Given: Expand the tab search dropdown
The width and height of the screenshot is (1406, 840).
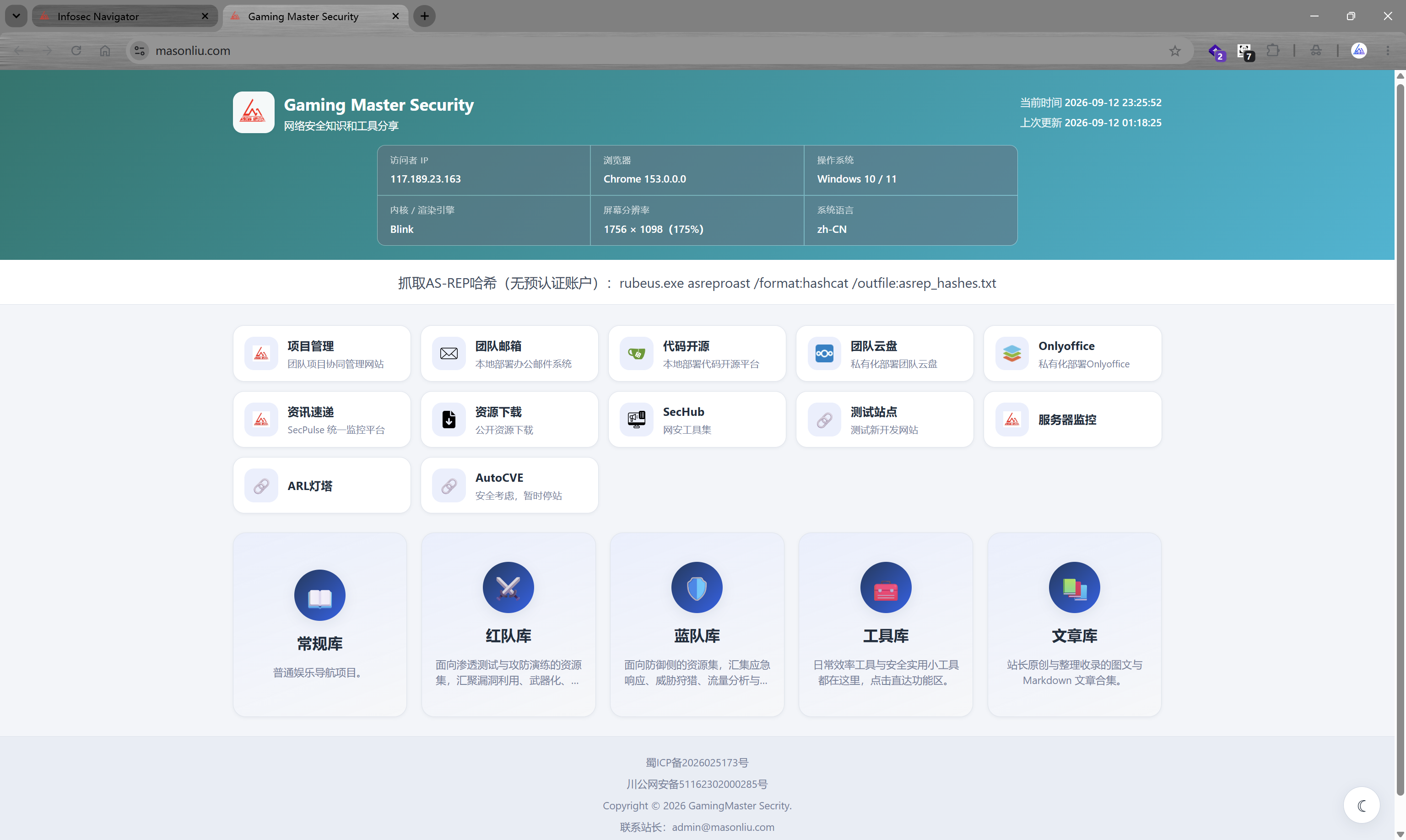Looking at the screenshot, I should point(16,16).
